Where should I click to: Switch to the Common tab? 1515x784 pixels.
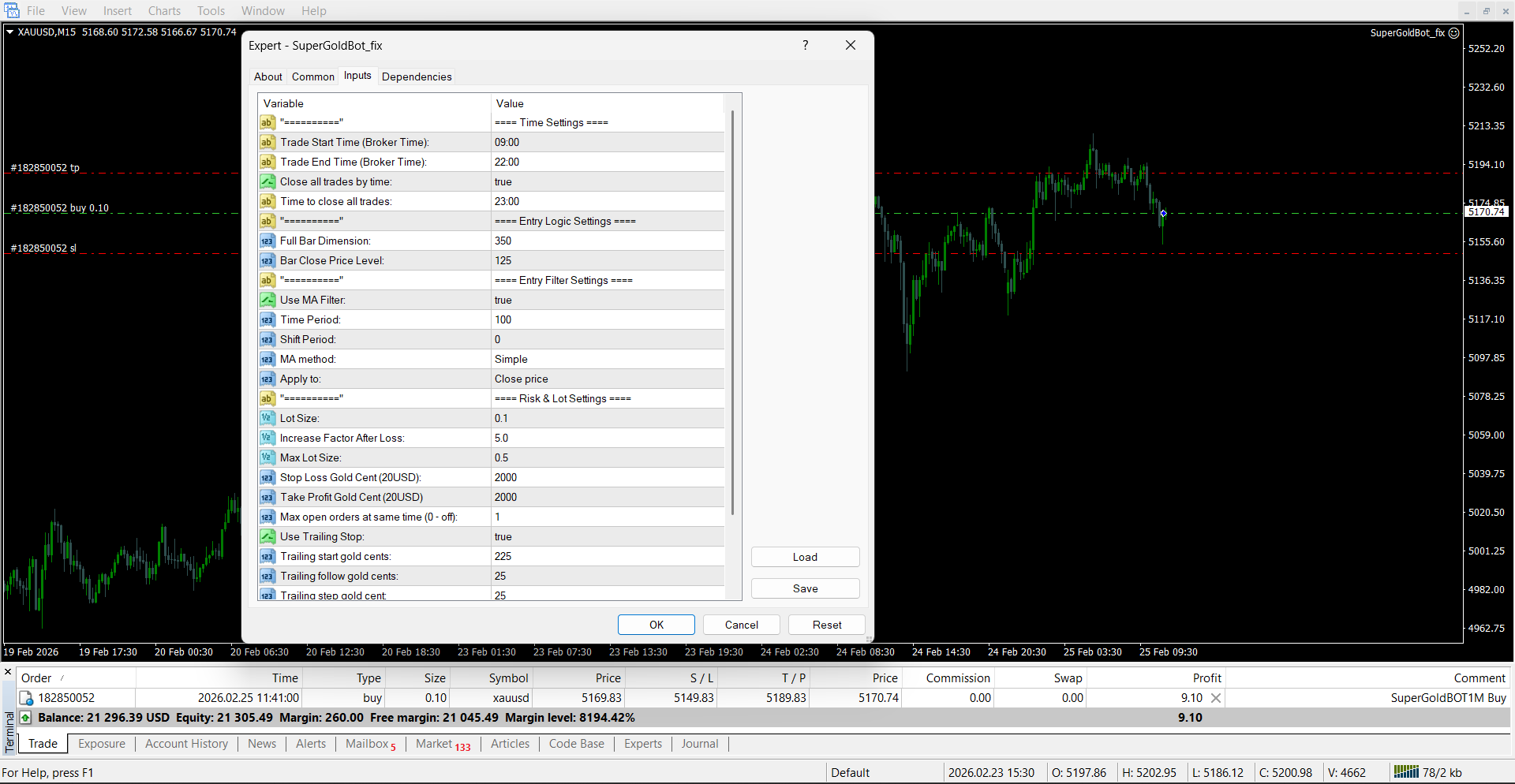click(x=312, y=77)
